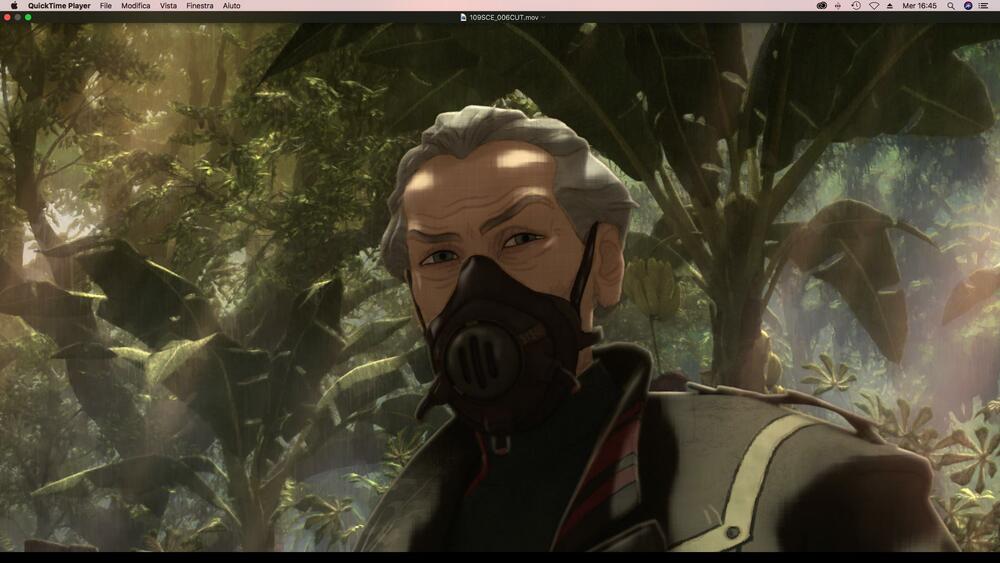Open the Modifica menu

(136, 6)
